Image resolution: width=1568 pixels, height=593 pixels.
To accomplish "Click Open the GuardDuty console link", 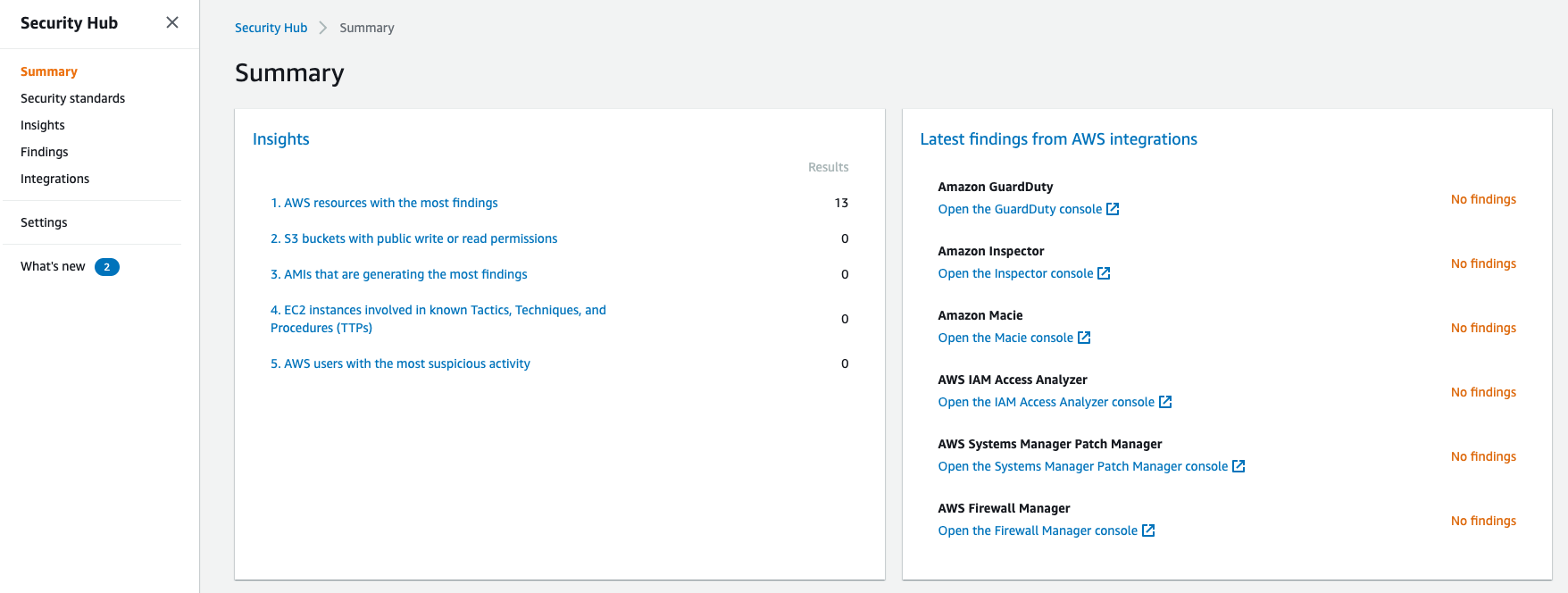I will coord(1020,209).
